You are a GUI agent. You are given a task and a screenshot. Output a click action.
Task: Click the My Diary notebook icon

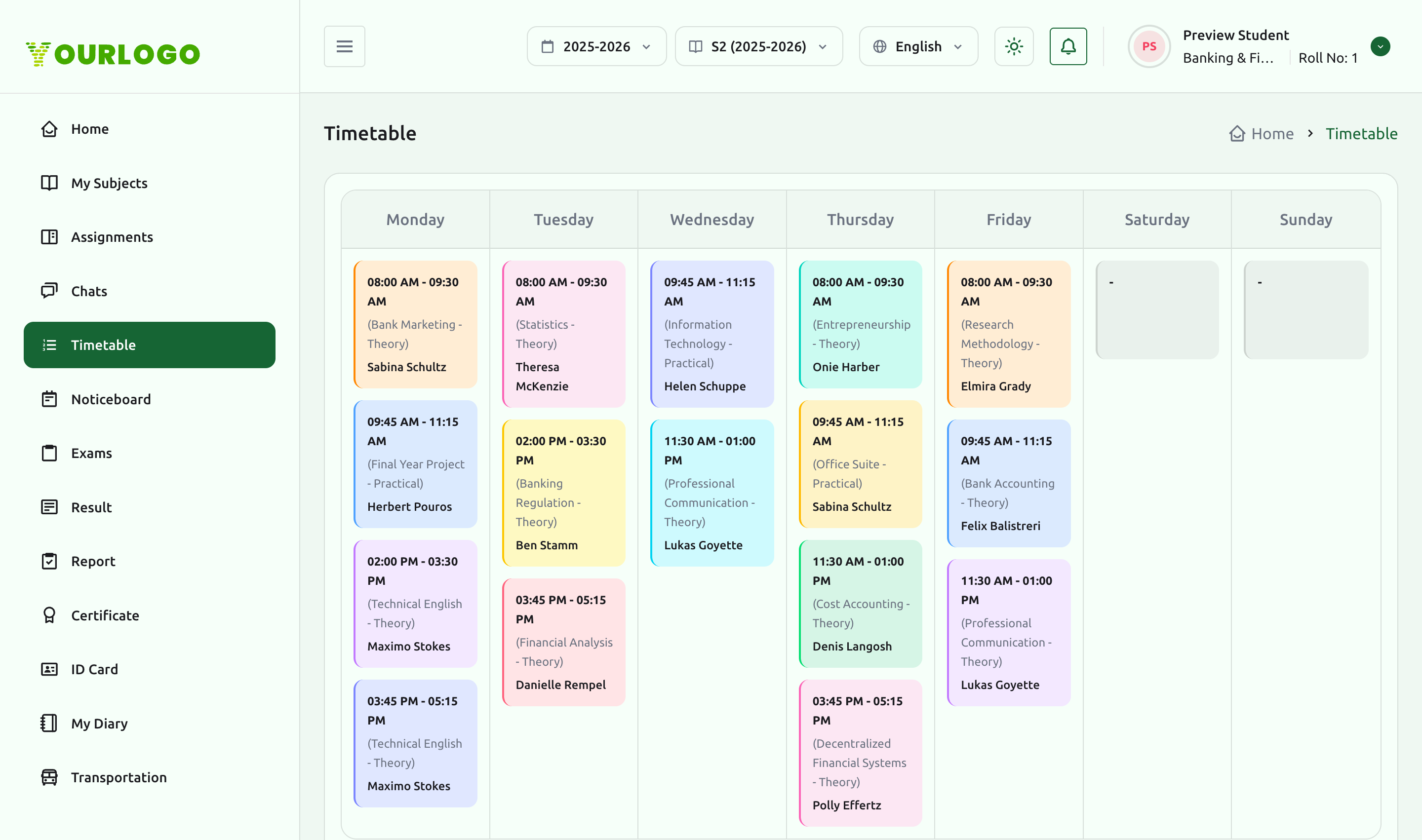coord(49,724)
